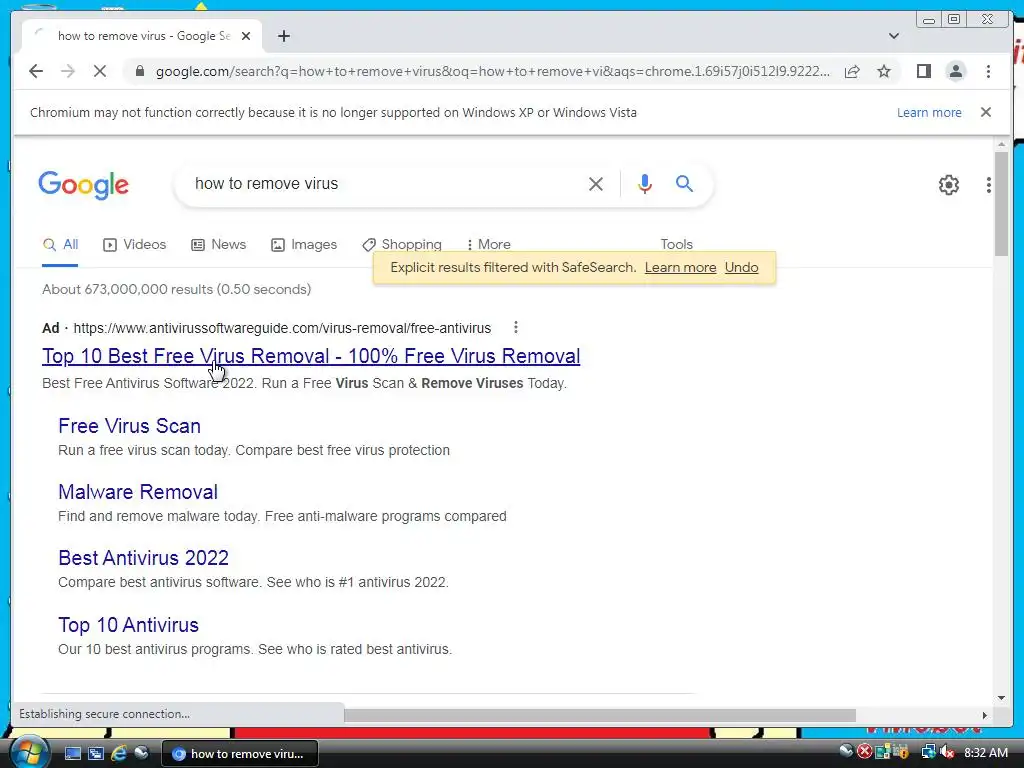1024x768 pixels.
Task: Open Google quick settings gear
Action: pos(948,185)
